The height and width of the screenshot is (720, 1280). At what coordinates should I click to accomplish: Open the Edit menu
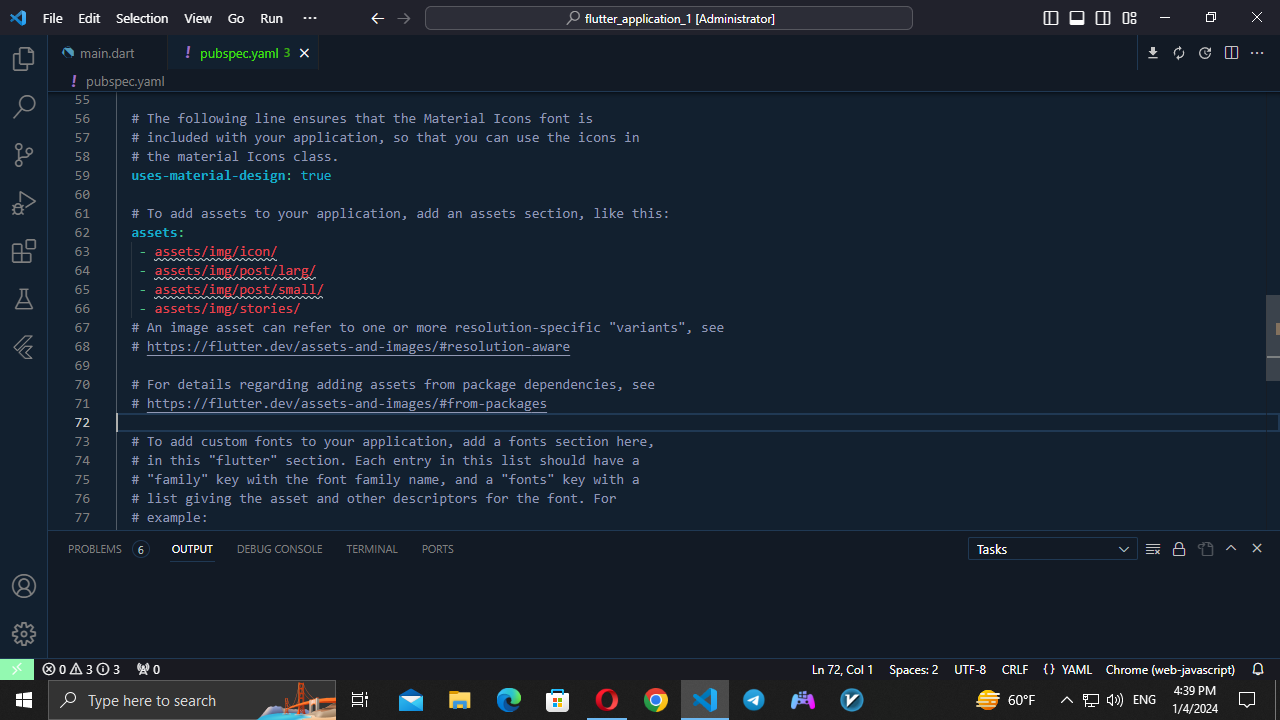coord(89,18)
